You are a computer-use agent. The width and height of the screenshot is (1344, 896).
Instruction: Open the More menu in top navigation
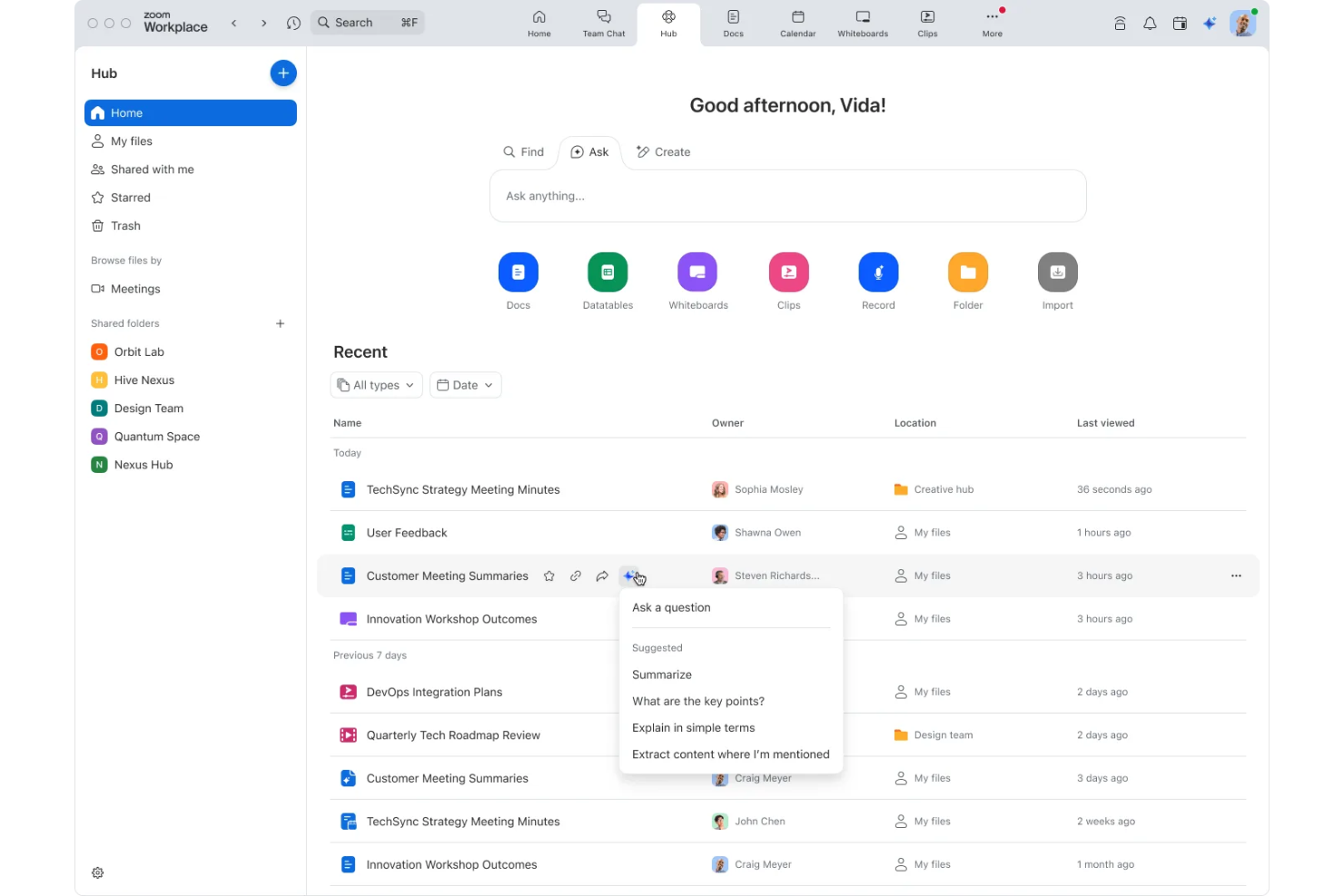click(992, 23)
